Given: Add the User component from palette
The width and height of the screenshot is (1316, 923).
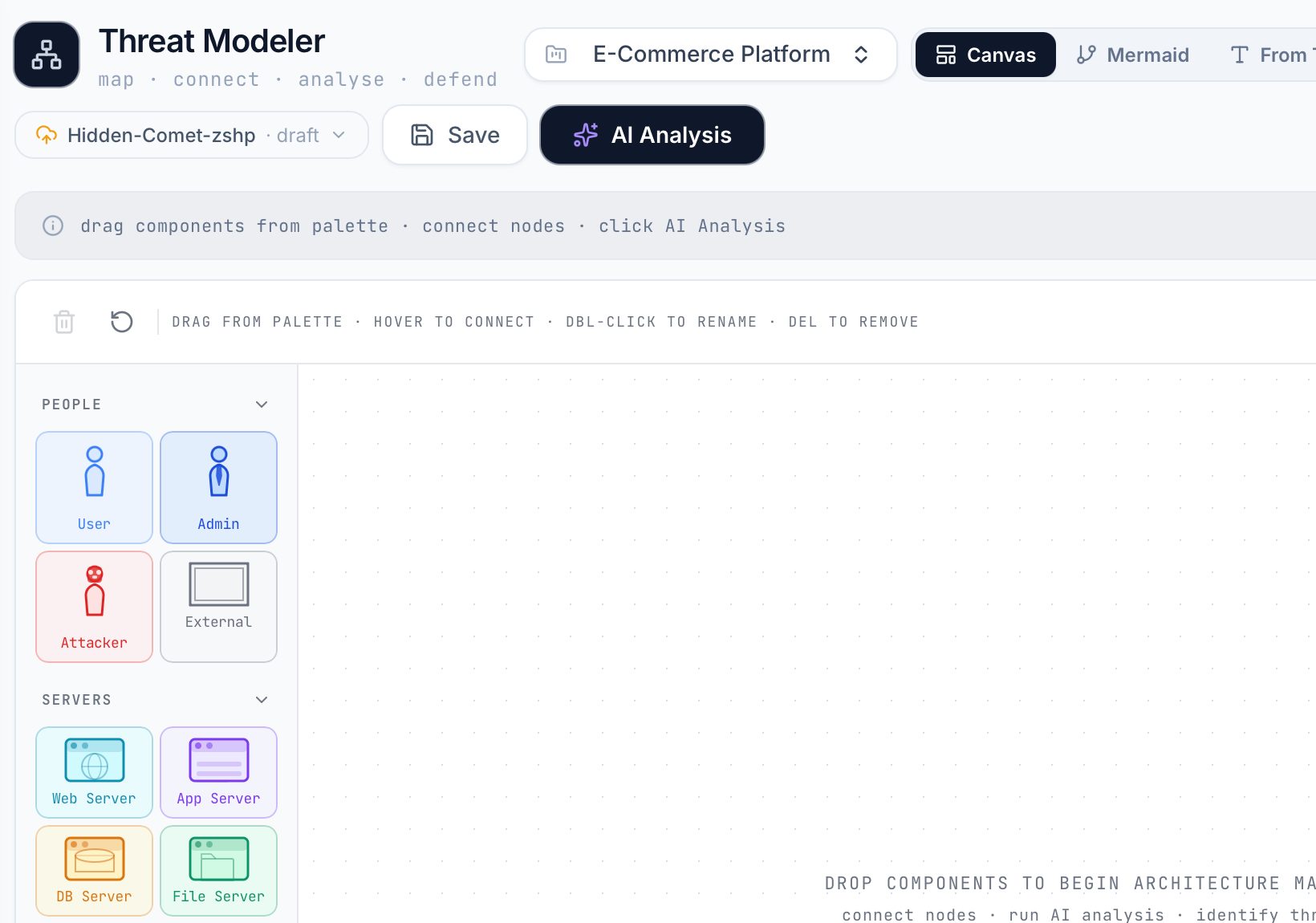Looking at the screenshot, I should 94,487.
